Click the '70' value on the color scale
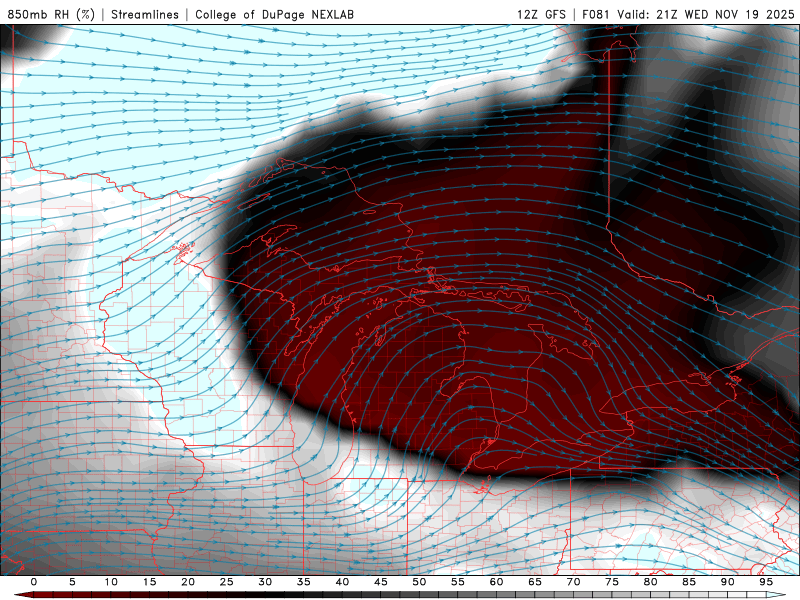The image size is (800, 600). pyautogui.click(x=573, y=582)
